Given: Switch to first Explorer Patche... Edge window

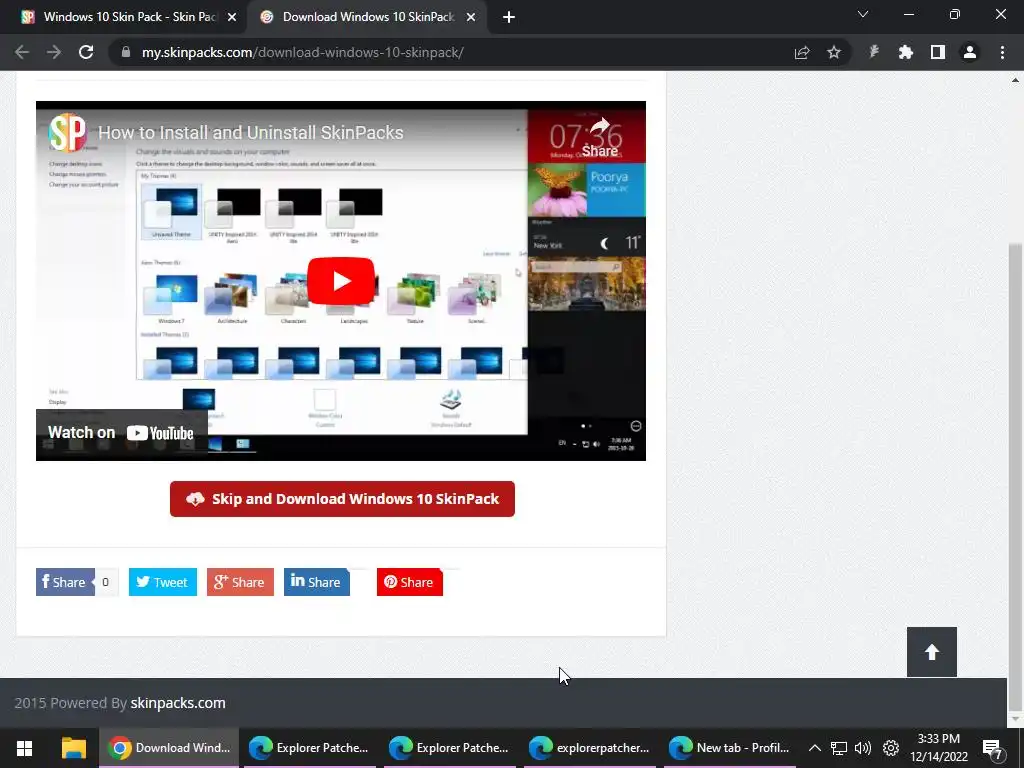Looking at the screenshot, I should click(310, 748).
